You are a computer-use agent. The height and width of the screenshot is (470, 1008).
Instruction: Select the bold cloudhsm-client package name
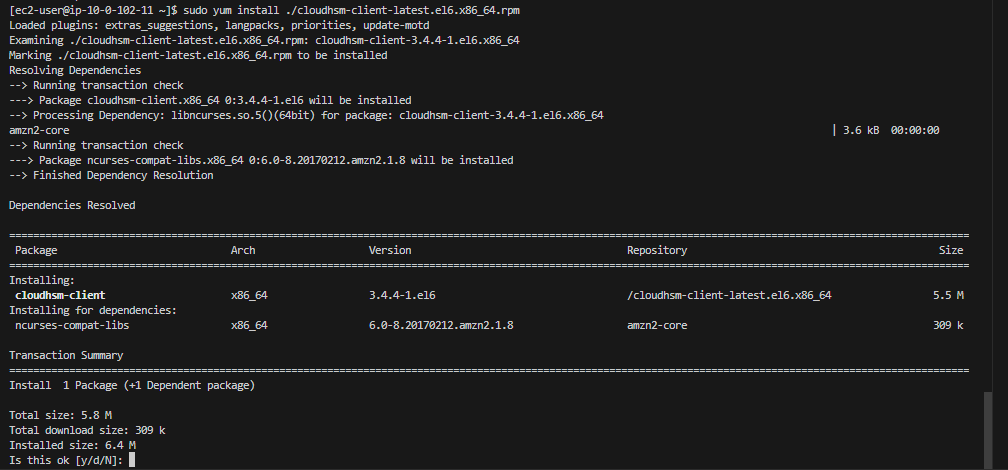click(60, 296)
